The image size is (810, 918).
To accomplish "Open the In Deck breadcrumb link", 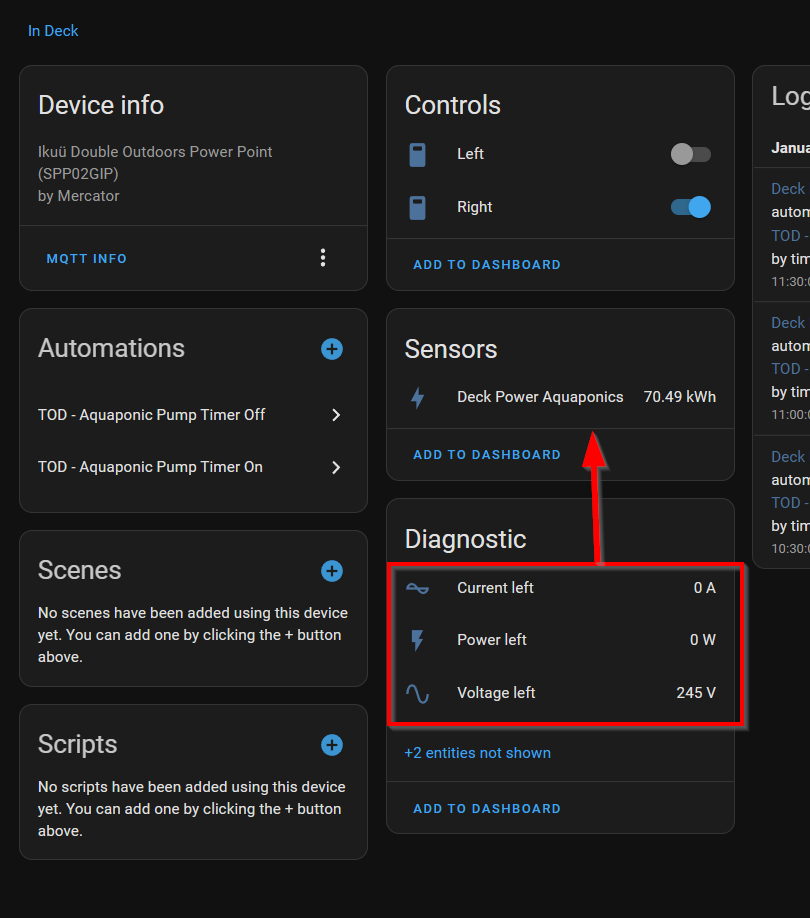I will pos(53,31).
